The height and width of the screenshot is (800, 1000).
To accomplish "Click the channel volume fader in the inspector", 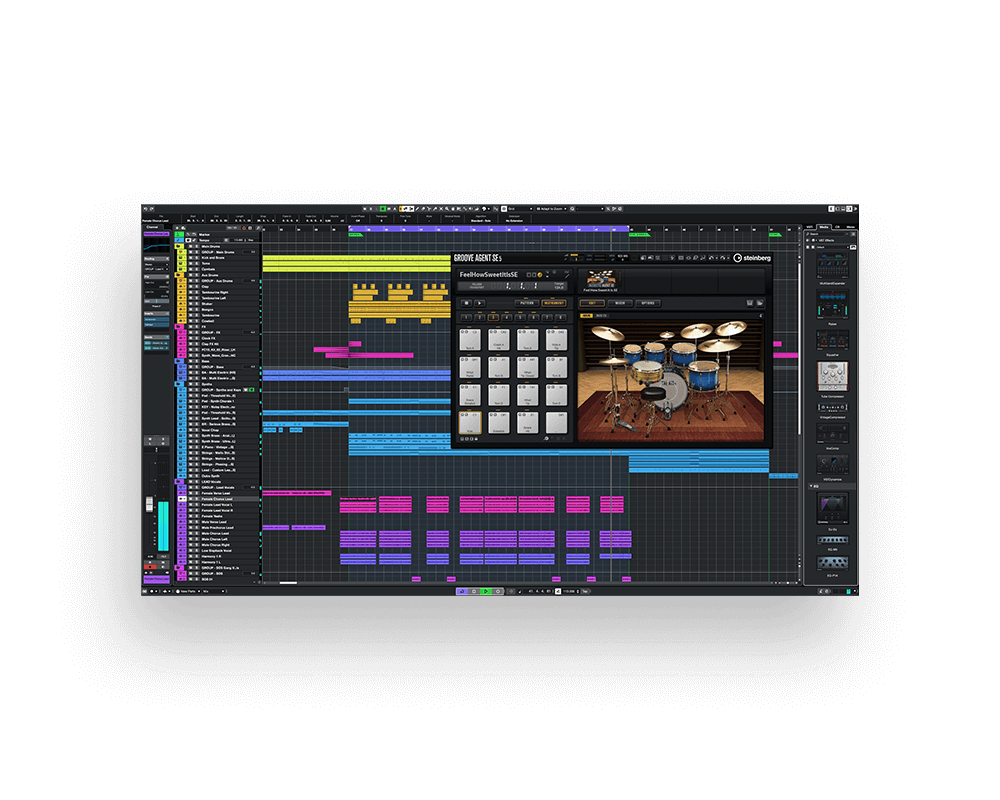I will [x=149, y=504].
